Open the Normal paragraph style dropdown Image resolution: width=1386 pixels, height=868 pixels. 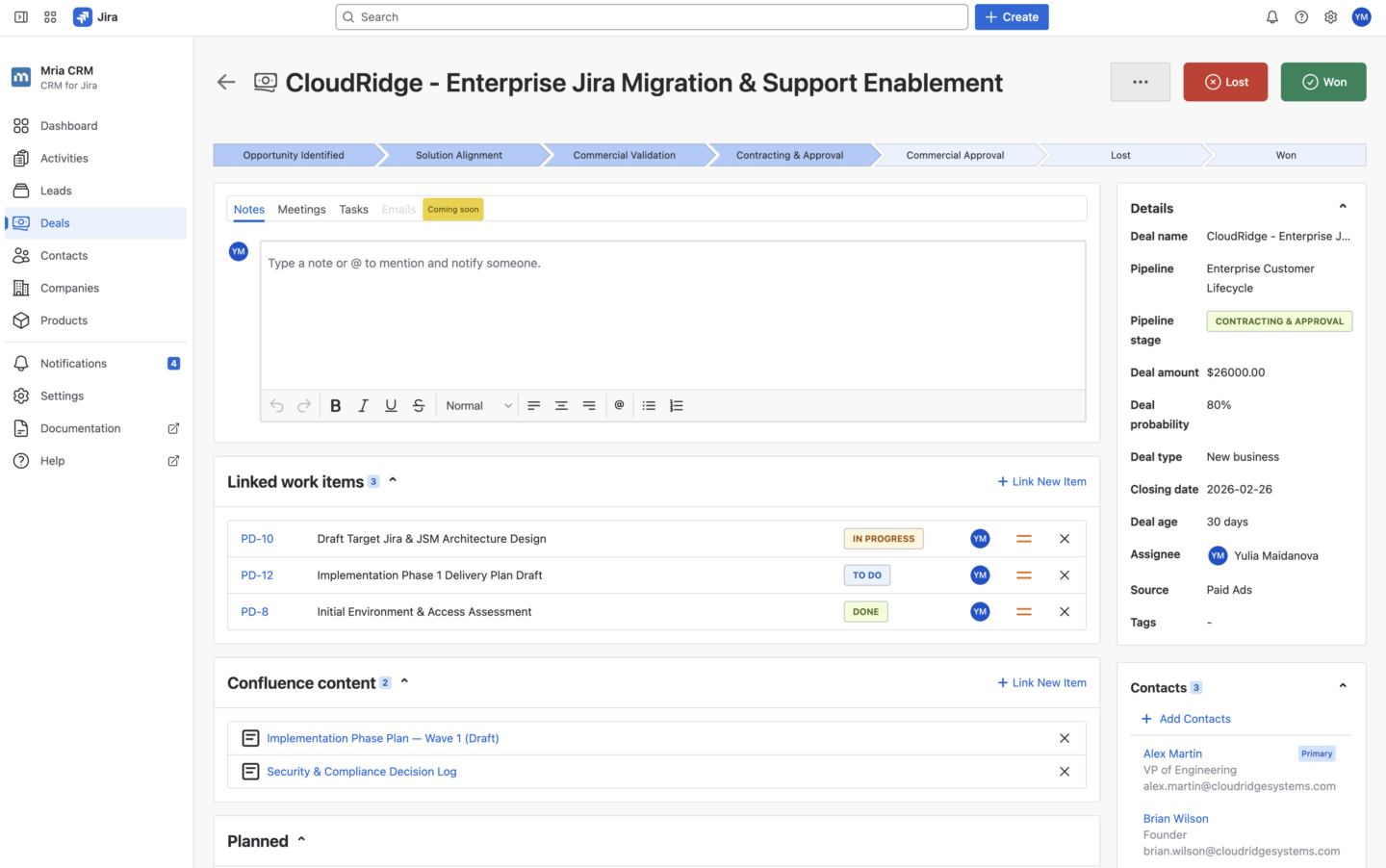click(x=476, y=405)
